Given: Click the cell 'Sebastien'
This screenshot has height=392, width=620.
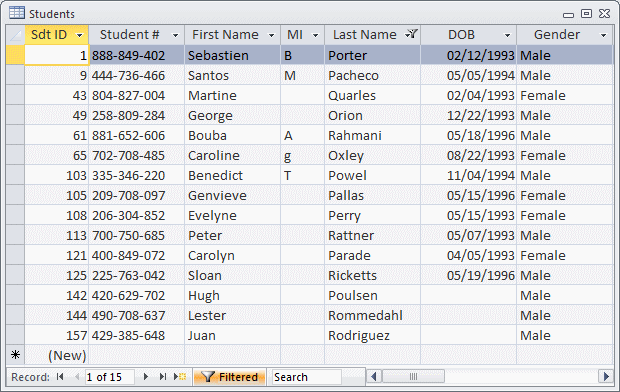Looking at the screenshot, I should [232, 55].
